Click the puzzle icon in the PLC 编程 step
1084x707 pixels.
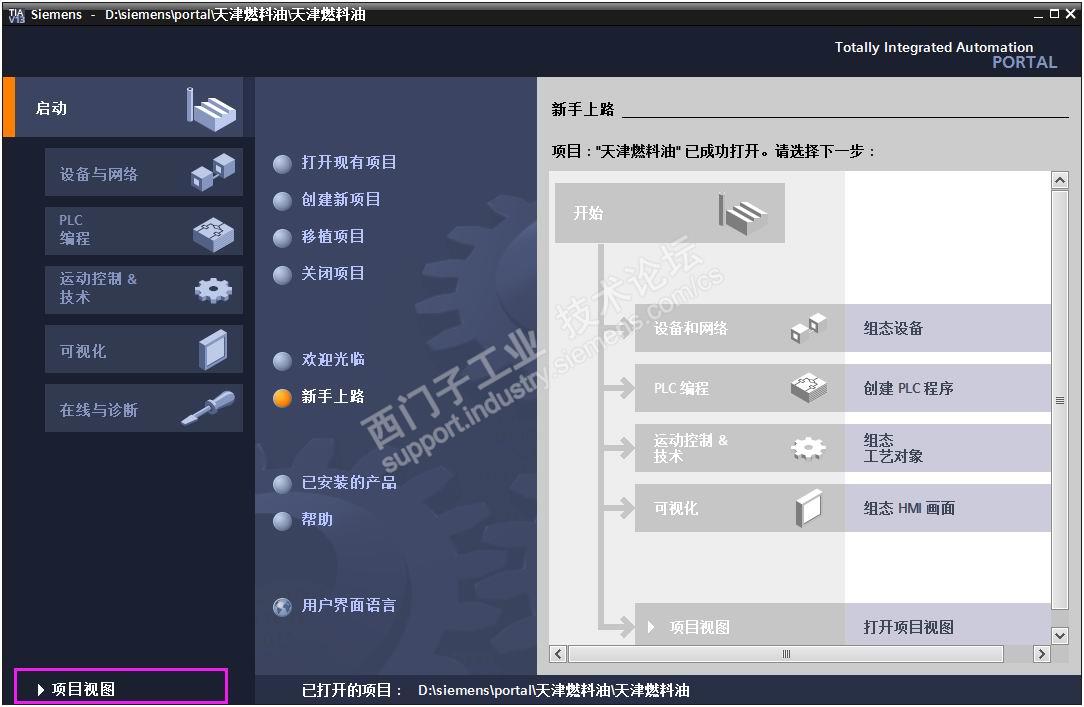pyautogui.click(x=808, y=388)
